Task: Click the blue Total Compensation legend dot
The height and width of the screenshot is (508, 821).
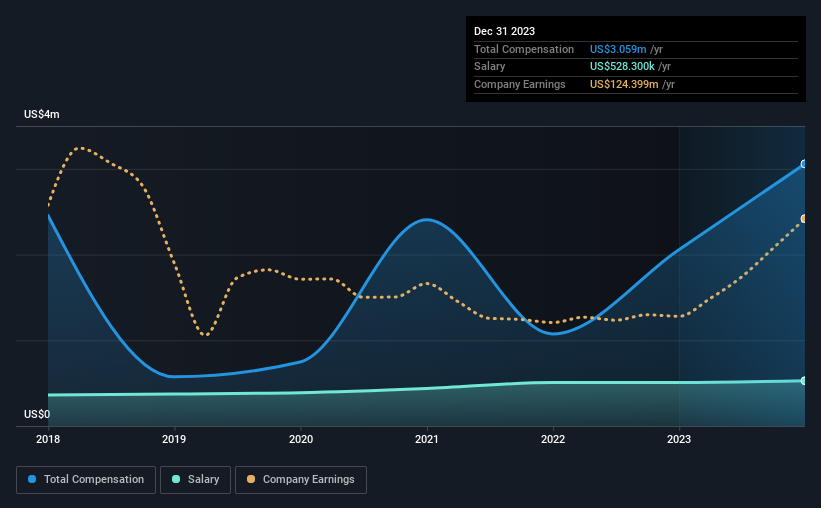Action: 32,479
